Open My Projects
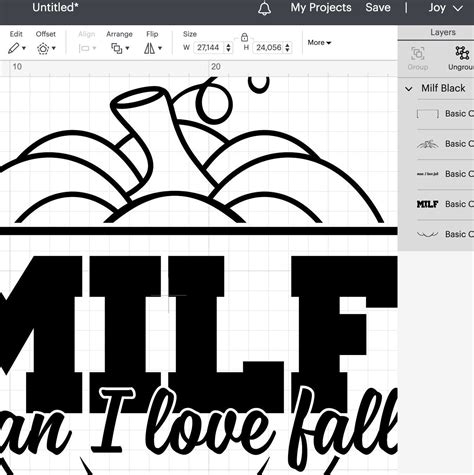 321,8
